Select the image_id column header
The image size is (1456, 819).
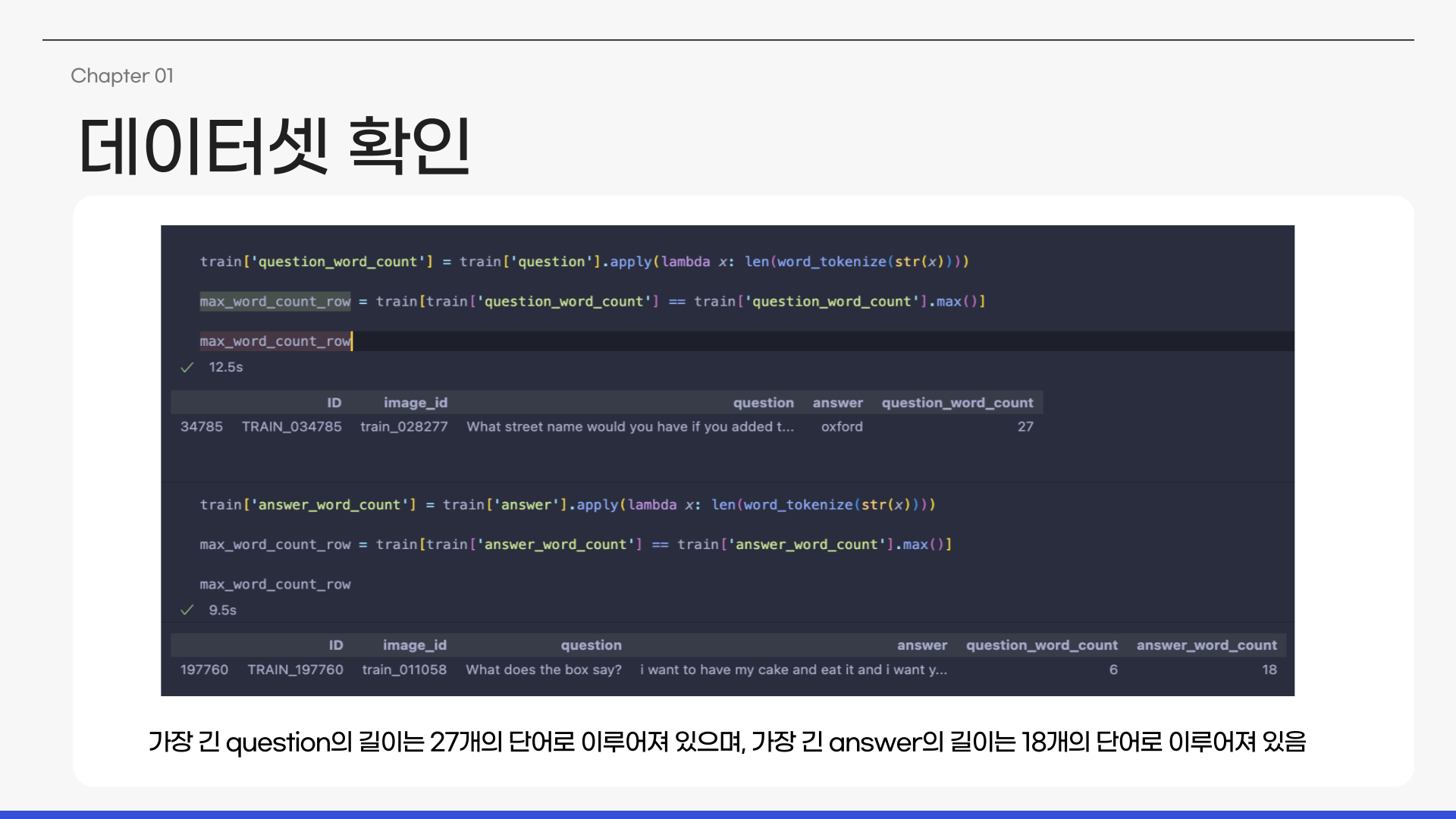pyautogui.click(x=416, y=403)
